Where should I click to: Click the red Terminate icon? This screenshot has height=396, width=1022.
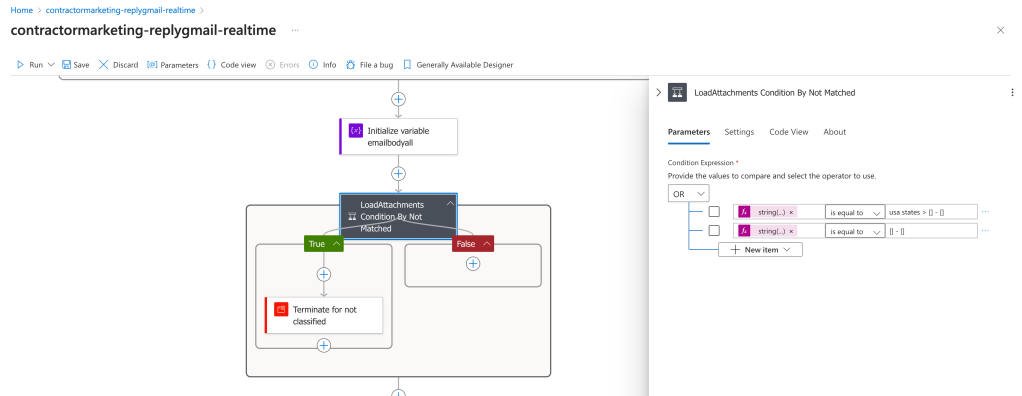[x=281, y=309]
